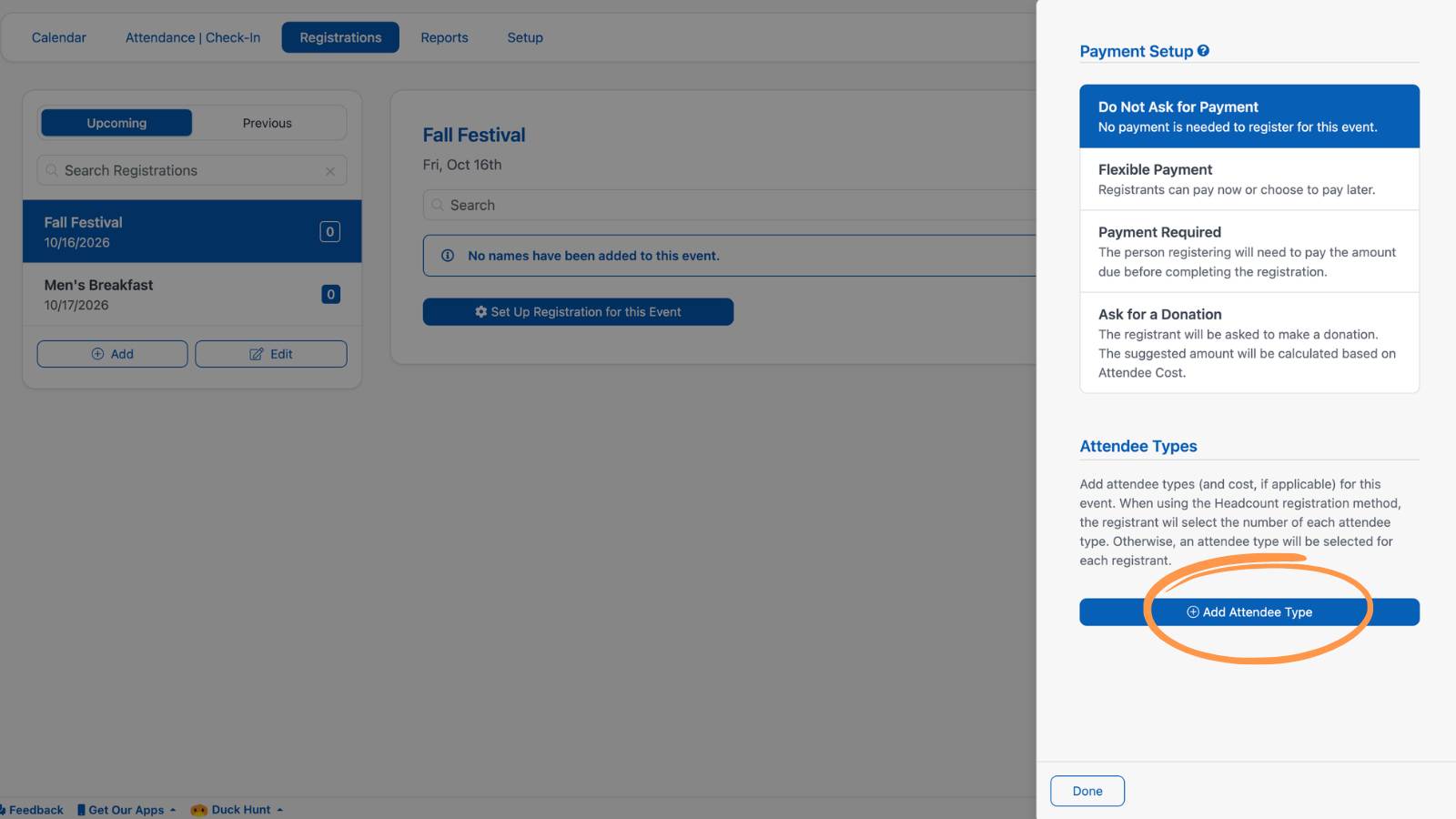This screenshot has height=819, width=1456.
Task: Expand the Get Our Apps footer menu
Action: tap(126, 810)
